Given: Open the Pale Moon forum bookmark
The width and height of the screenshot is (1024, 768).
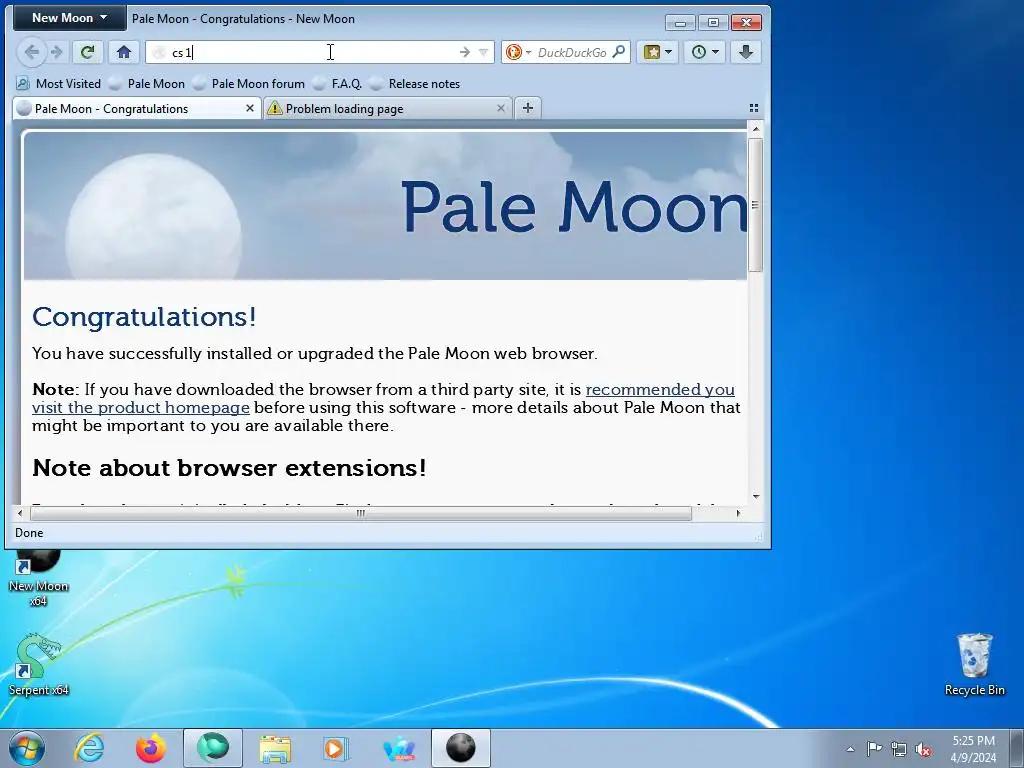Looking at the screenshot, I should 249,84.
